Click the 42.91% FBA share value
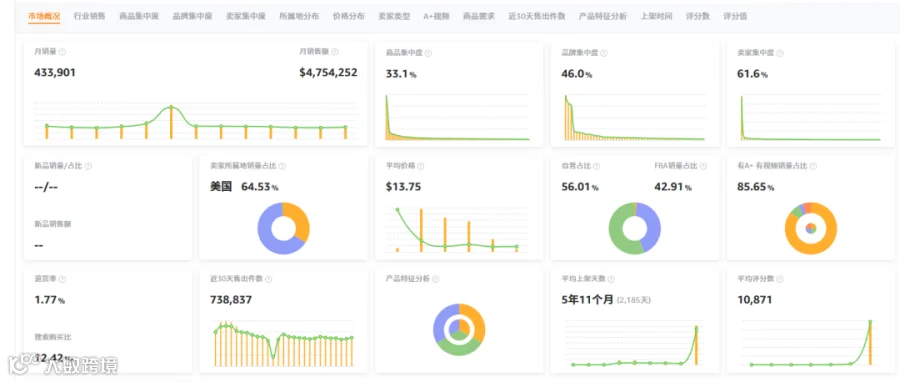The image size is (900, 382). tap(673, 187)
